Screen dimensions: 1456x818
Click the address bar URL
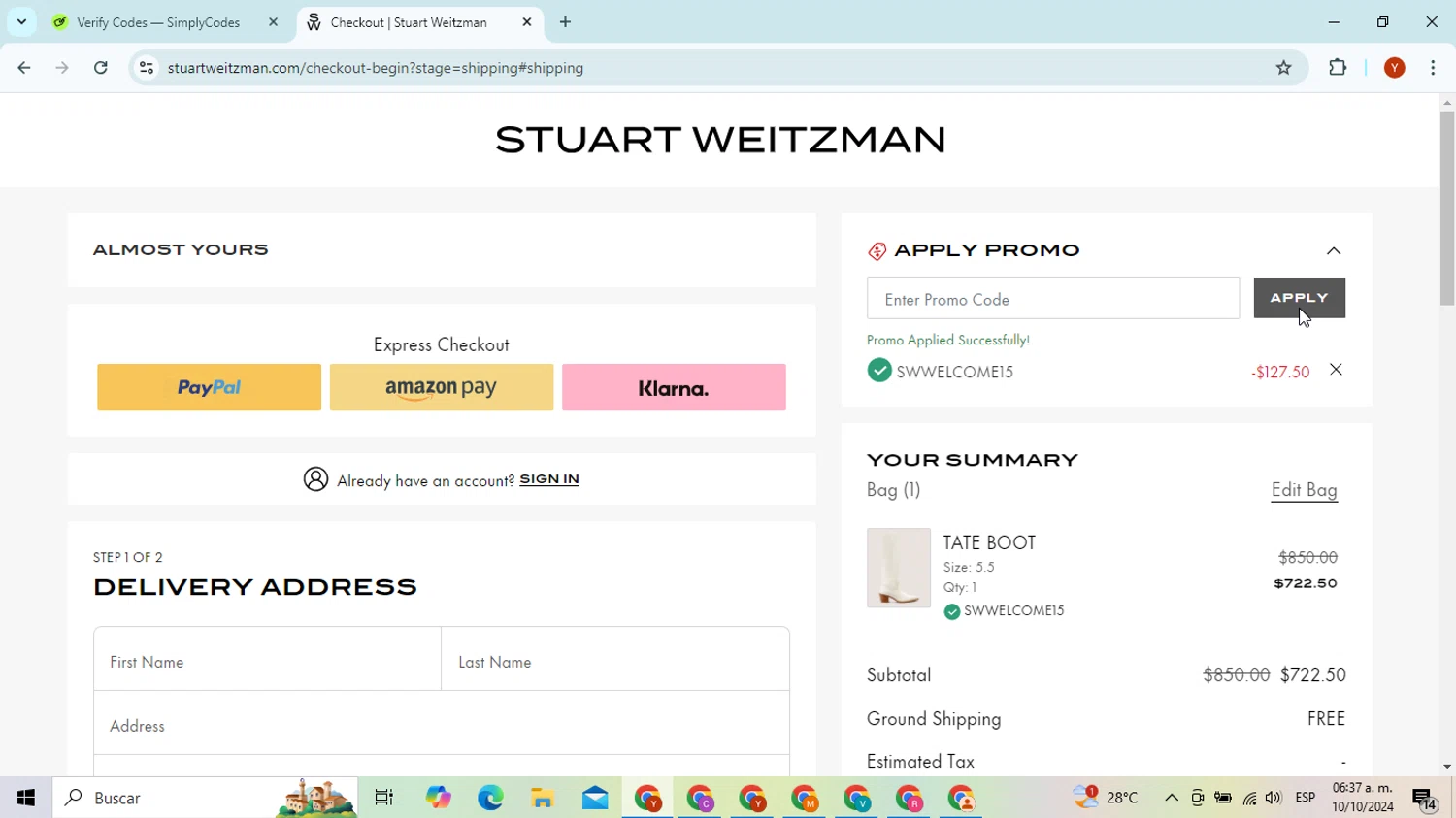click(376, 68)
